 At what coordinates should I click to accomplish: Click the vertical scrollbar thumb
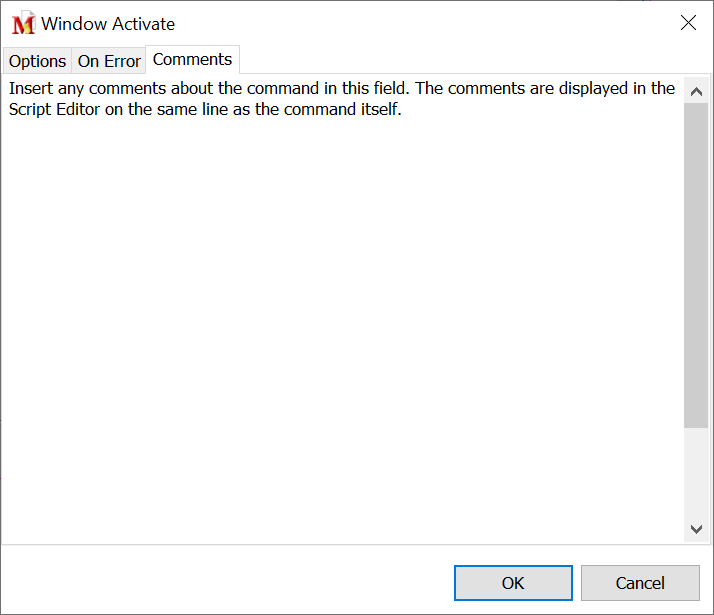[x=696, y=265]
